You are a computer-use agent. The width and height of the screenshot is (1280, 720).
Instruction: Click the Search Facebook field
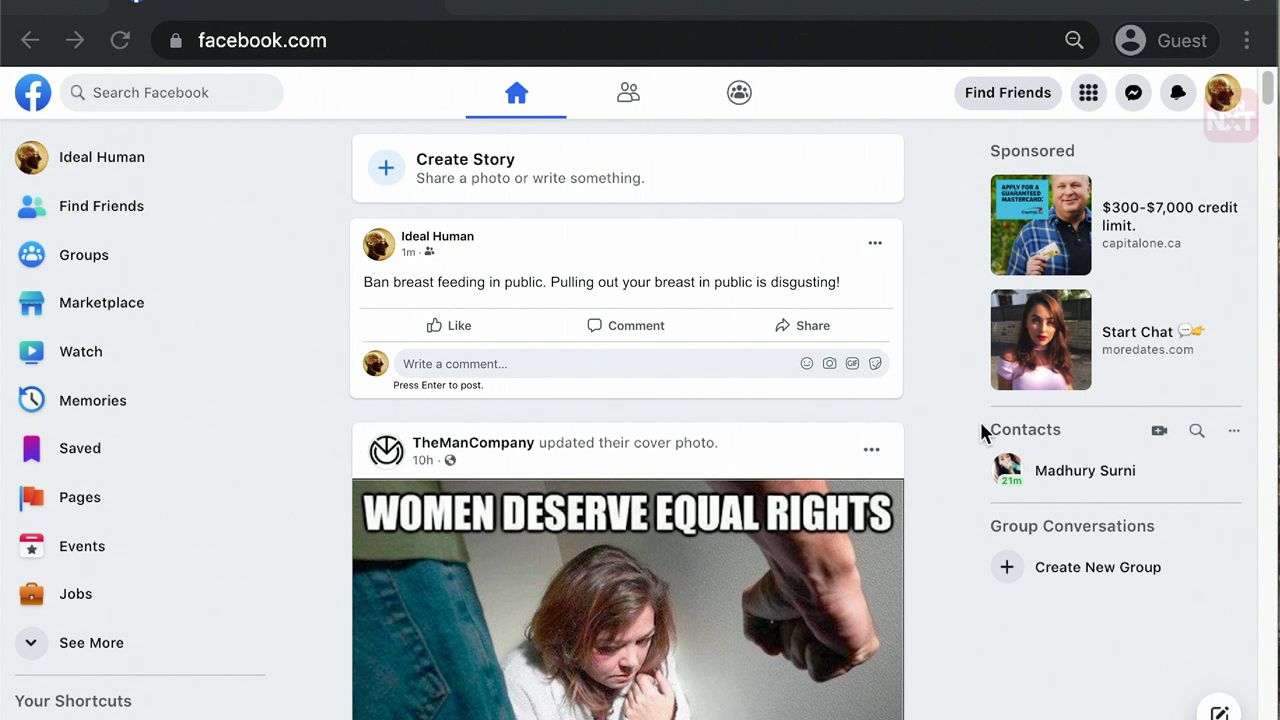point(172,93)
